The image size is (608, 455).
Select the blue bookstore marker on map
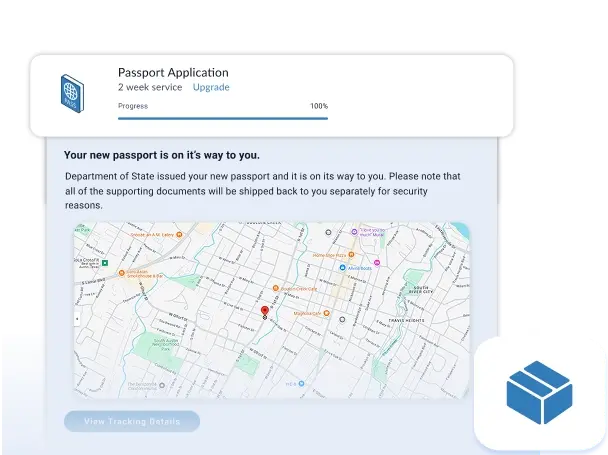tap(342, 268)
